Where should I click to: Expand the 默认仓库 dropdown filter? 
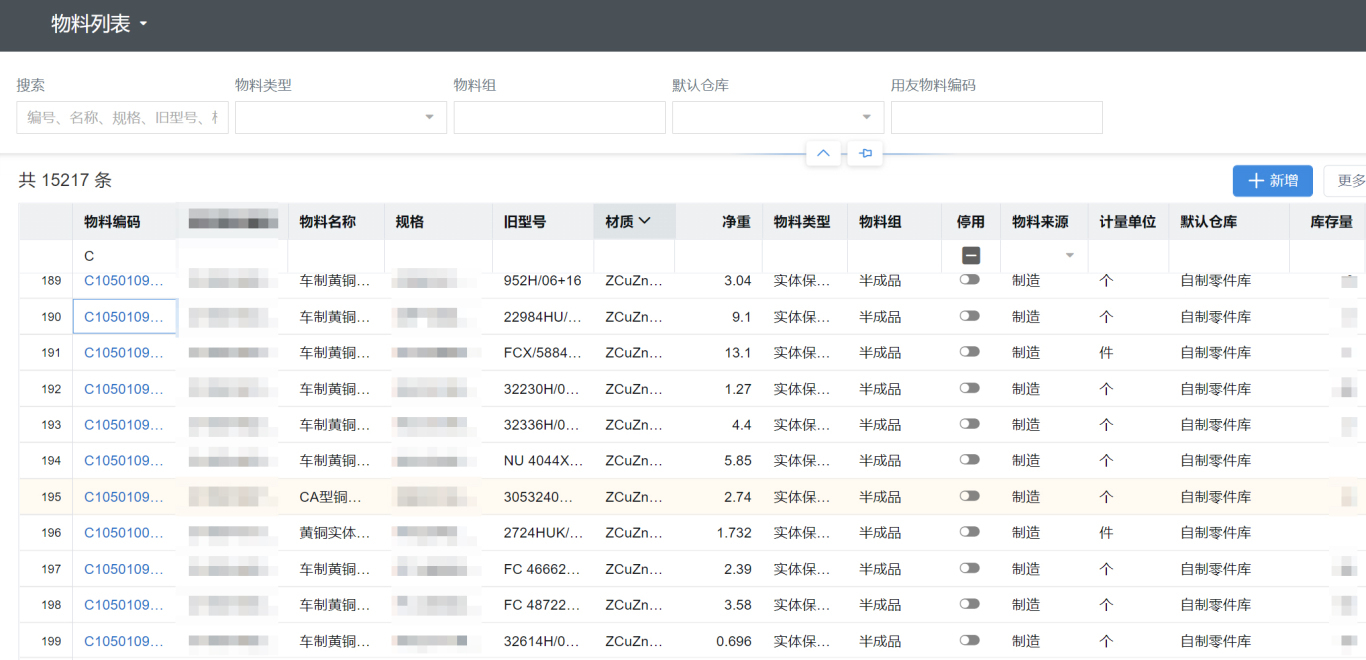point(778,117)
